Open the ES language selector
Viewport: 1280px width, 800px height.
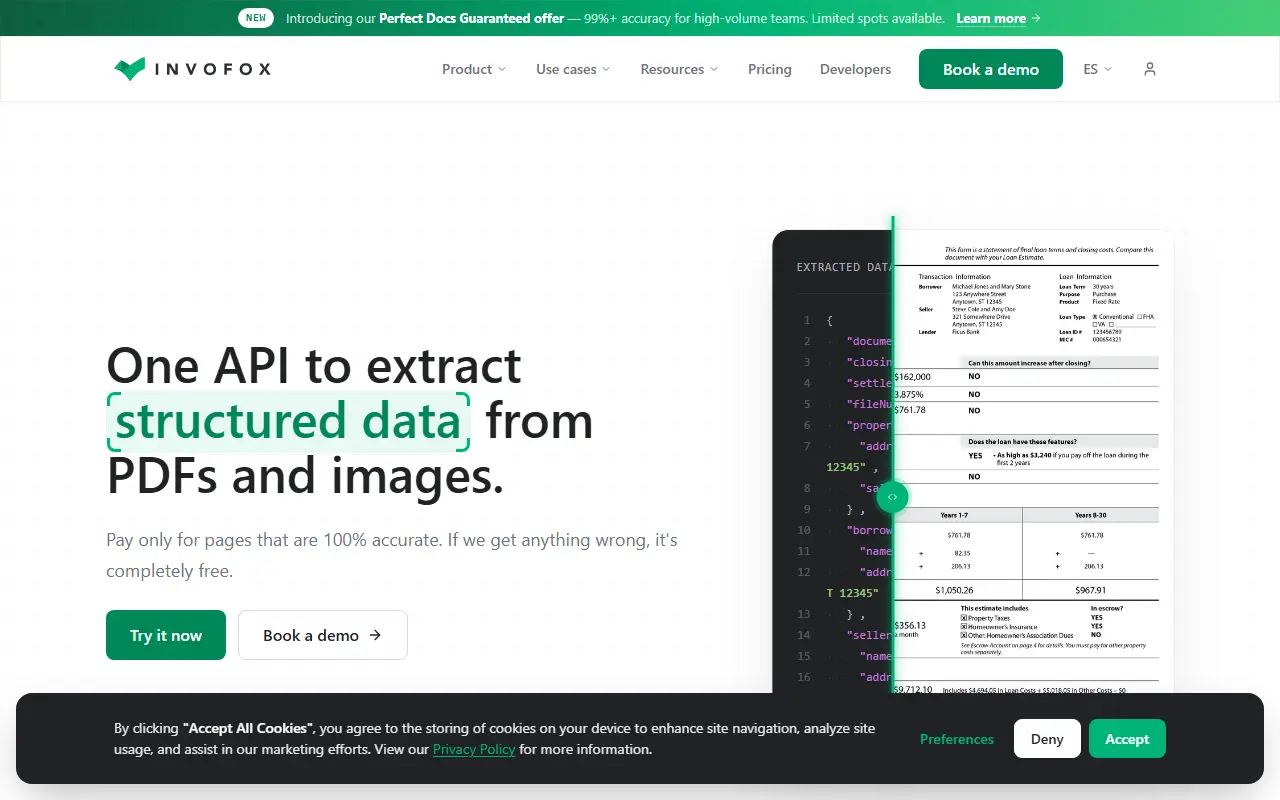click(x=1098, y=69)
